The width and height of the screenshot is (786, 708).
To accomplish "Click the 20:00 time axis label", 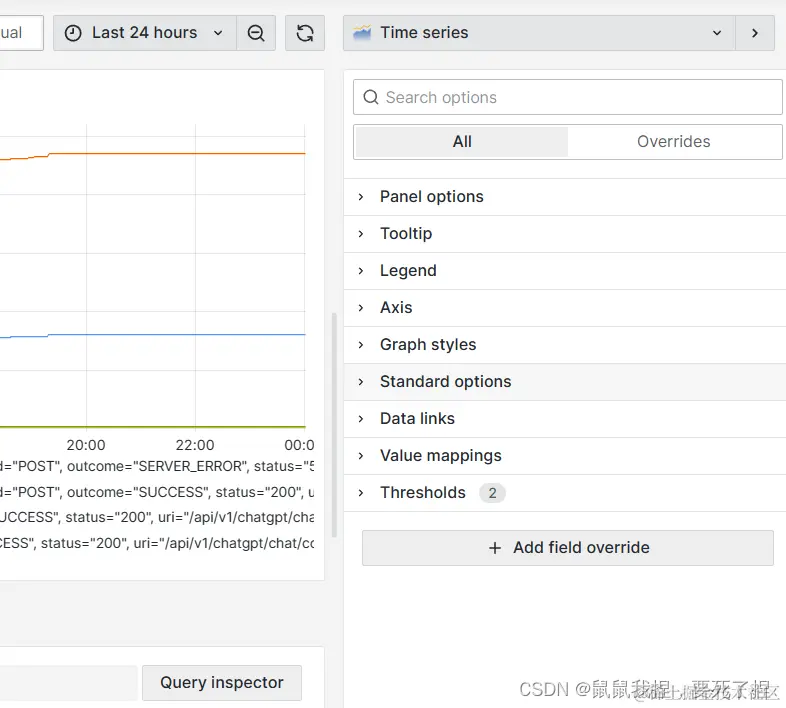I will pyautogui.click(x=86, y=445).
